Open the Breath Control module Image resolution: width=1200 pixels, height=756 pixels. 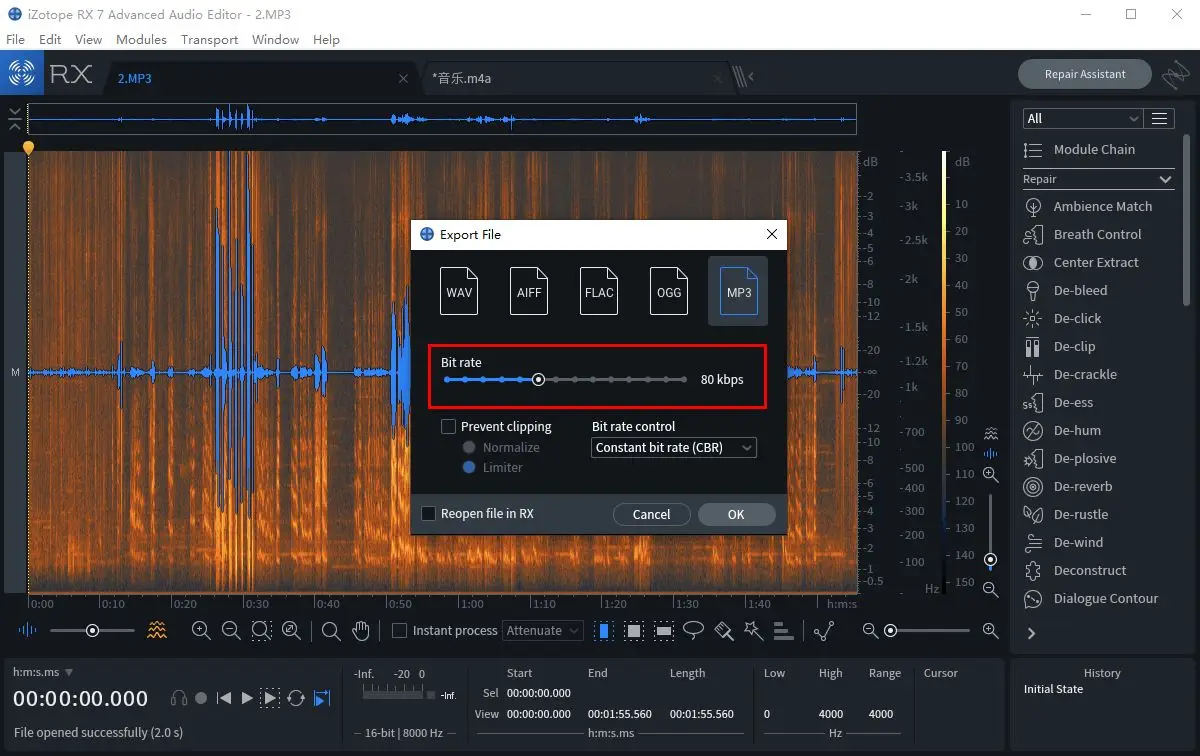1083,234
